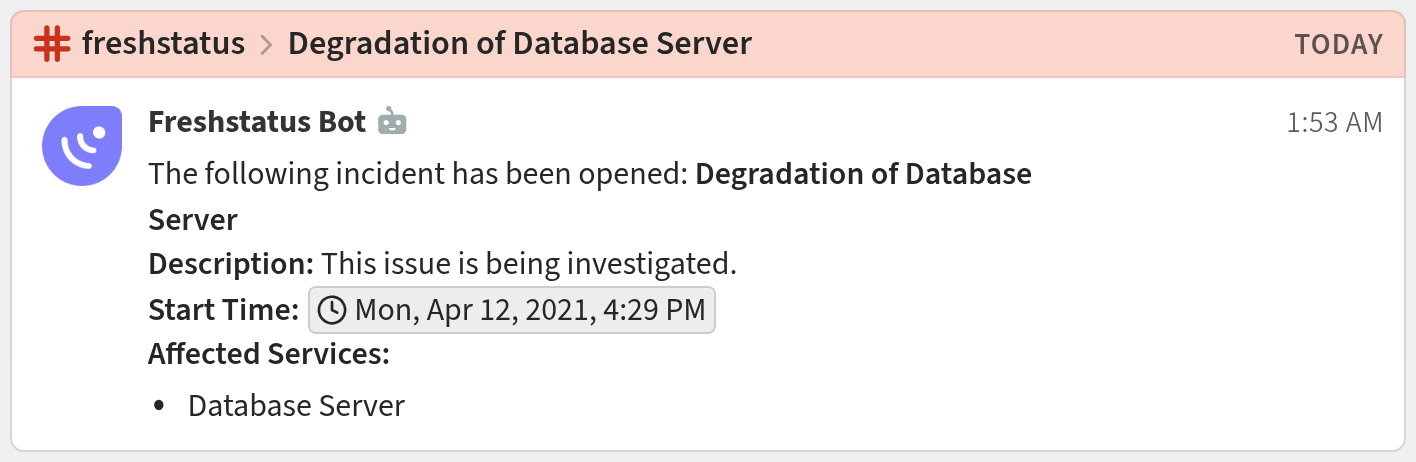
Task: Click the bullet point before Database Server
Action: click(x=159, y=407)
